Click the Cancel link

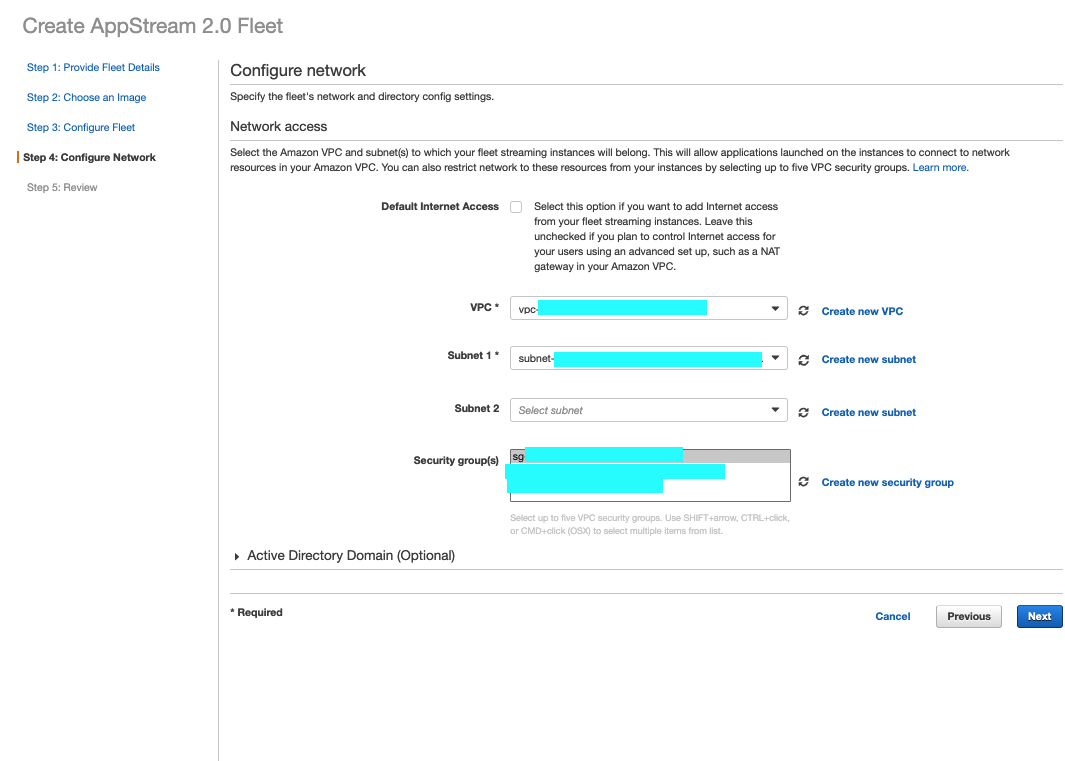[x=892, y=616]
